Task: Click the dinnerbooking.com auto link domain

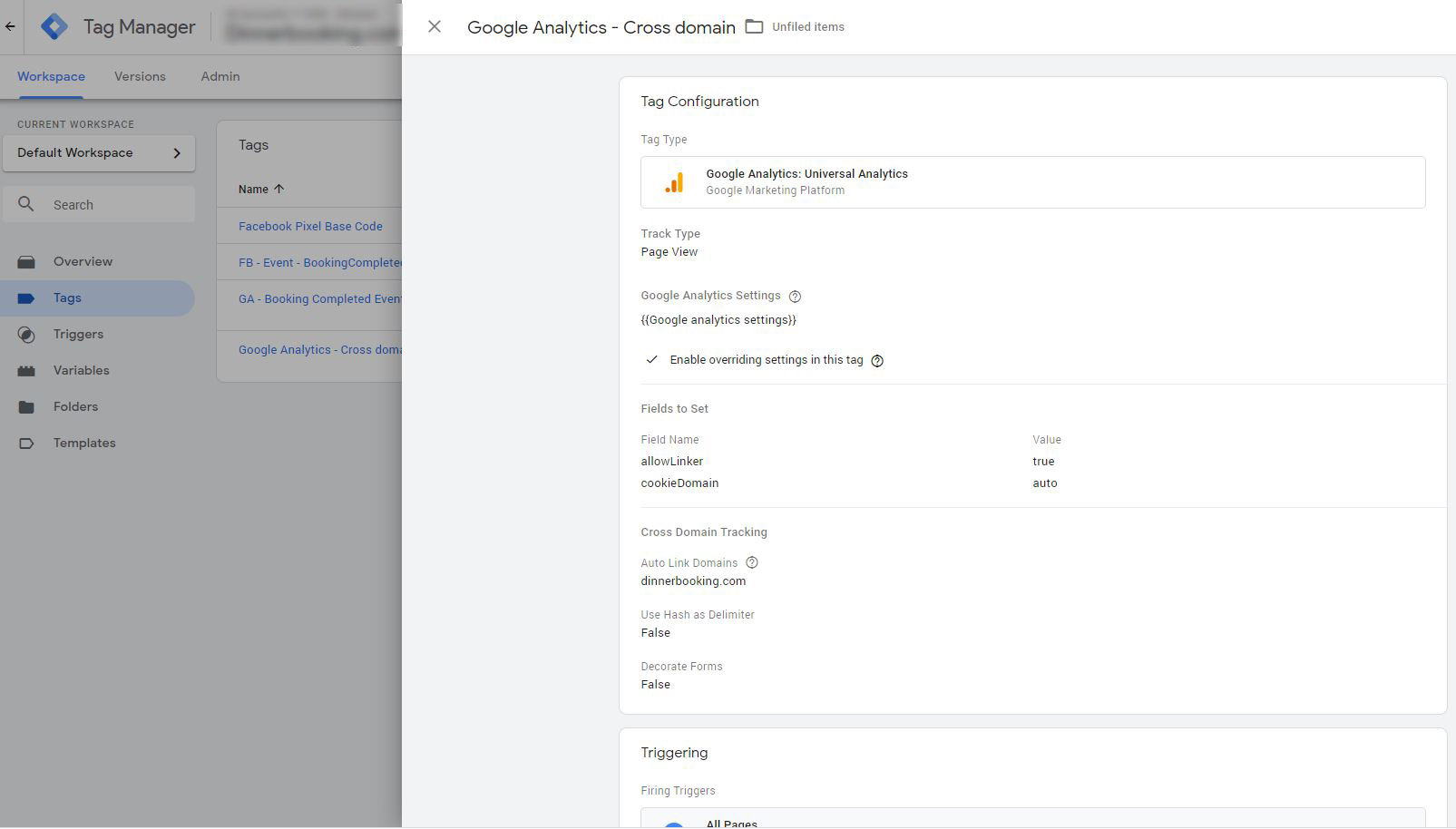Action: tap(693, 581)
